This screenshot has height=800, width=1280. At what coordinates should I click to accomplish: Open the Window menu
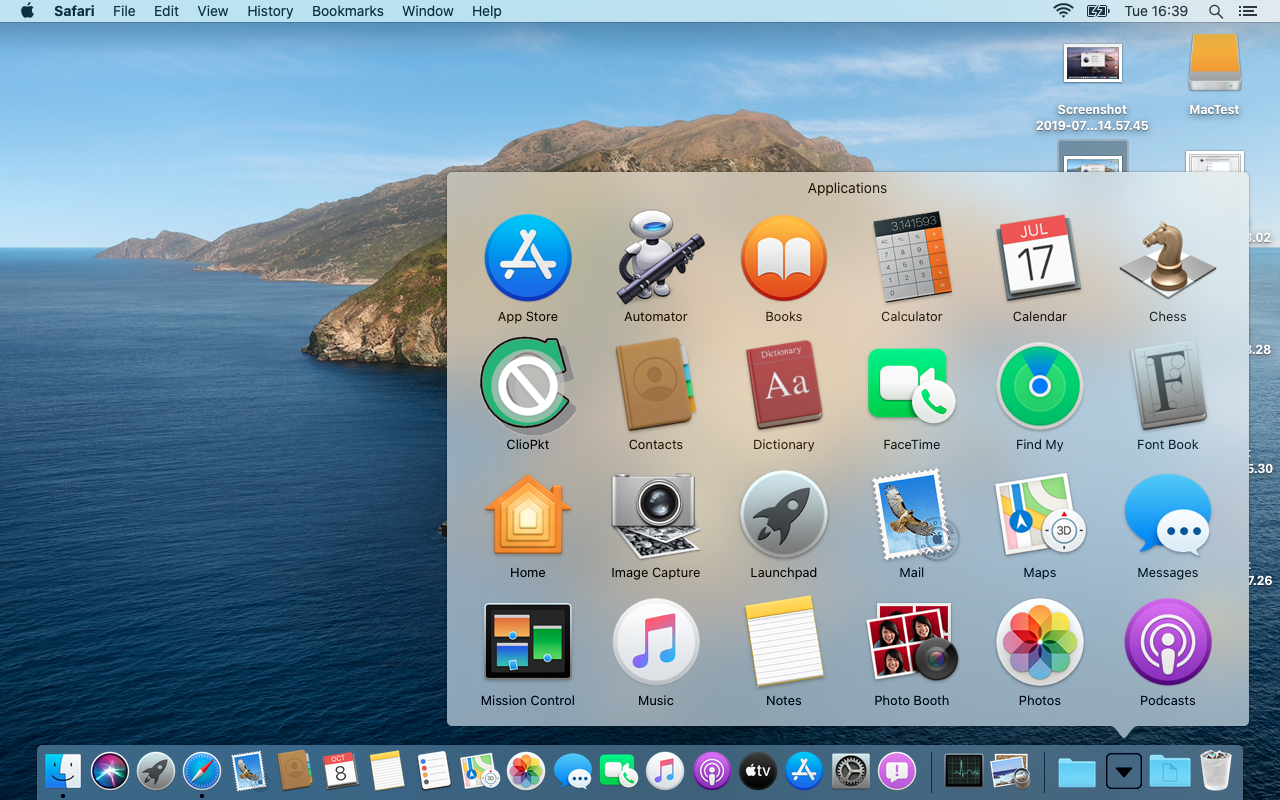(x=427, y=11)
